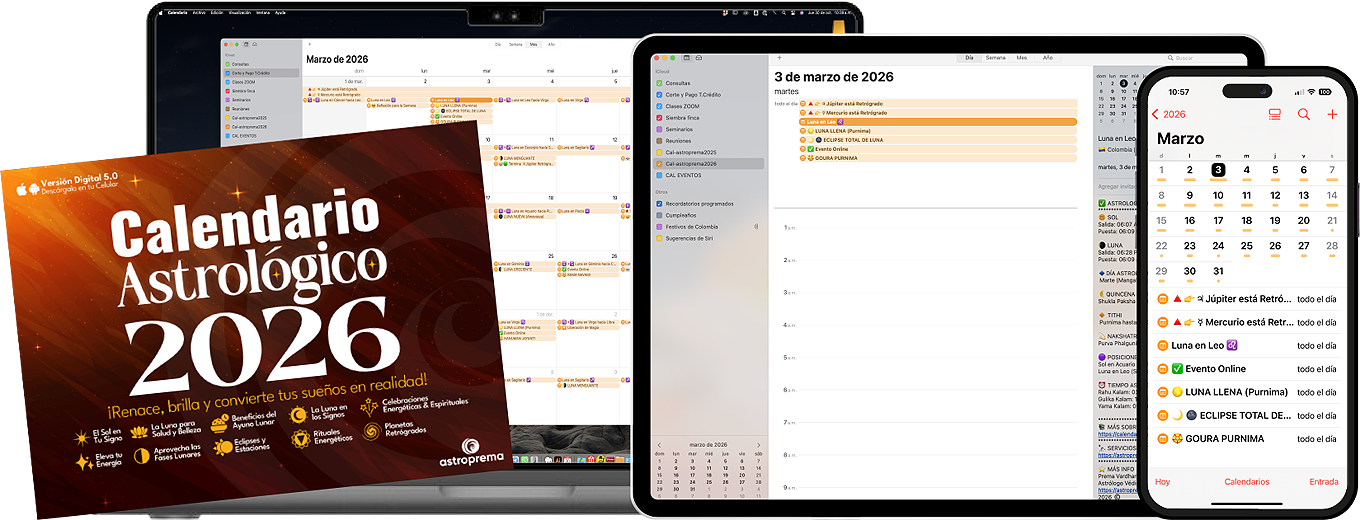Click the plus add-event icon in iPad calendar toolbar
This screenshot has height=520, width=1360.
click(x=778, y=58)
